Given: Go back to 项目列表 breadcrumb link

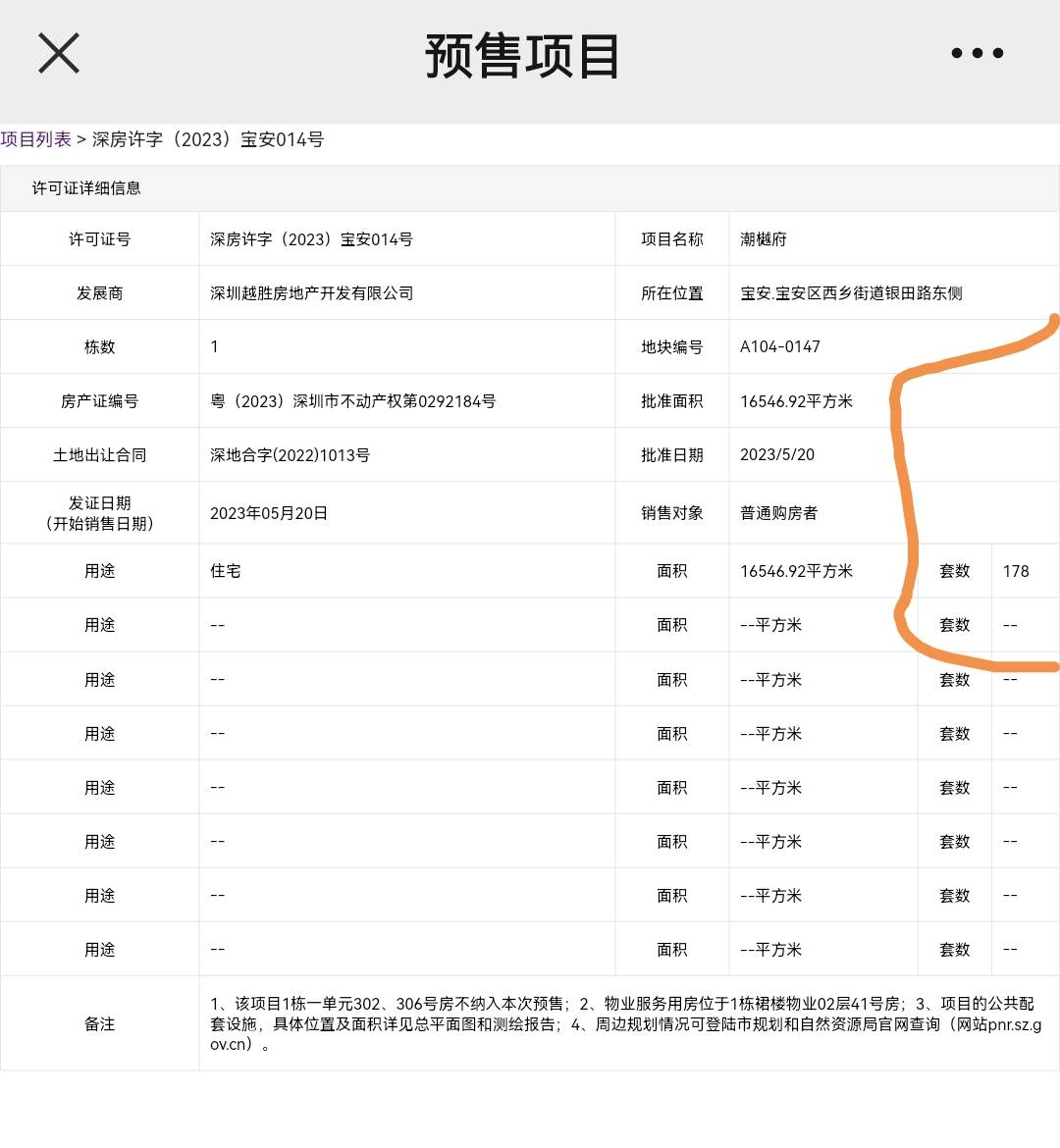Looking at the screenshot, I should tap(36, 139).
